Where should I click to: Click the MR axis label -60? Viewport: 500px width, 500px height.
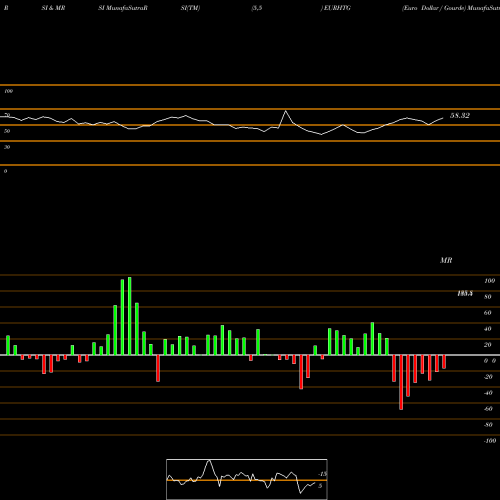click(488, 409)
